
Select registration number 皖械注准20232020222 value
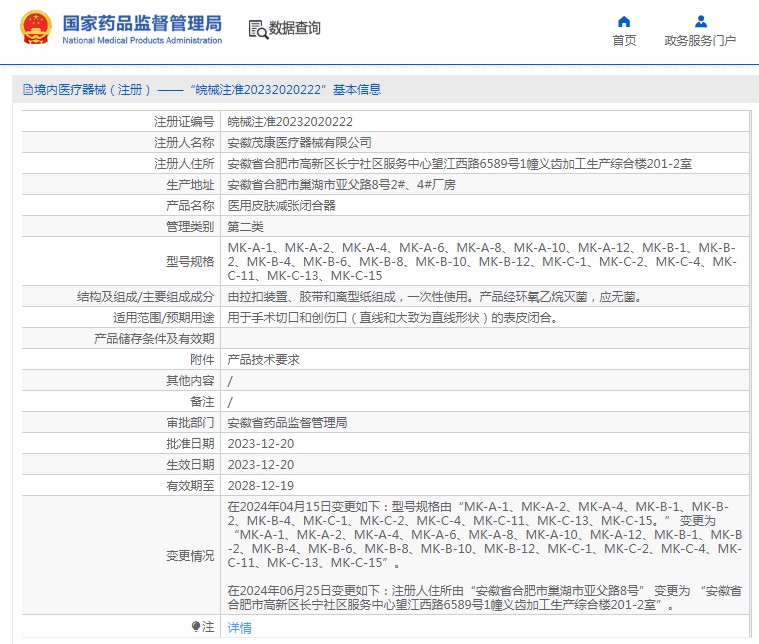coord(290,122)
